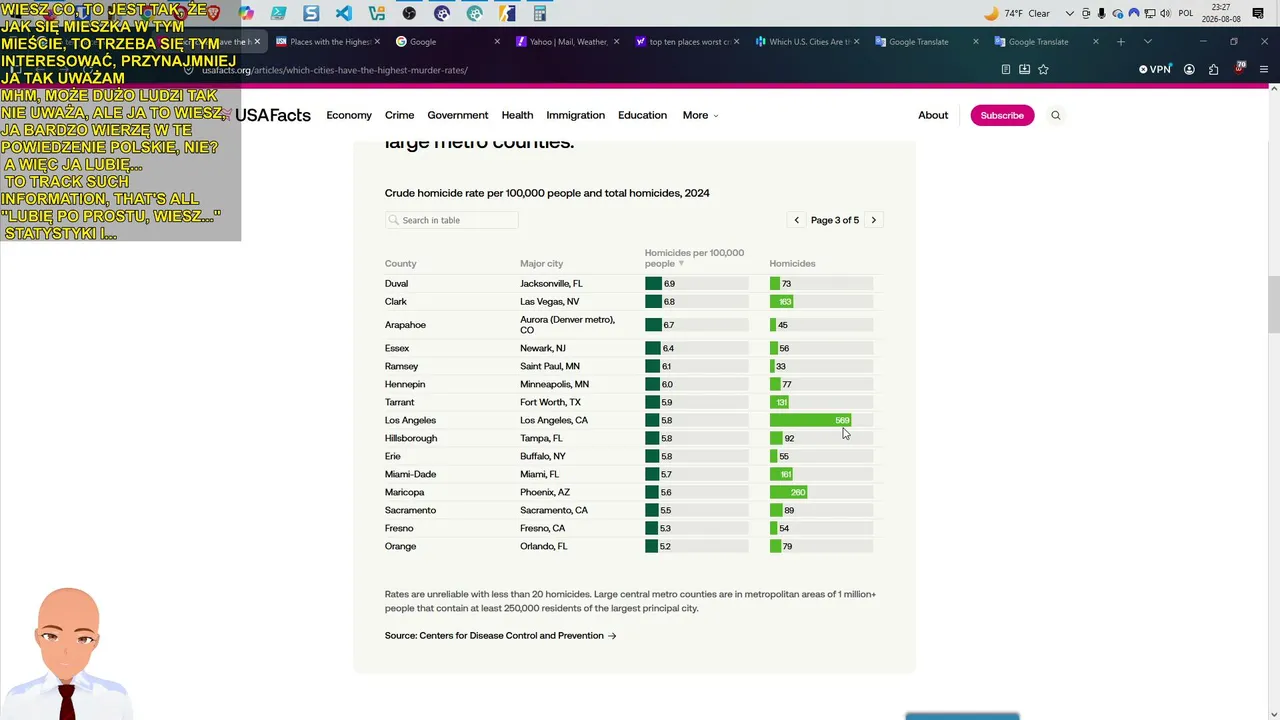The image size is (1280, 720).
Task: Sort by Homicides per 100,000 people column
Action: click(x=694, y=258)
